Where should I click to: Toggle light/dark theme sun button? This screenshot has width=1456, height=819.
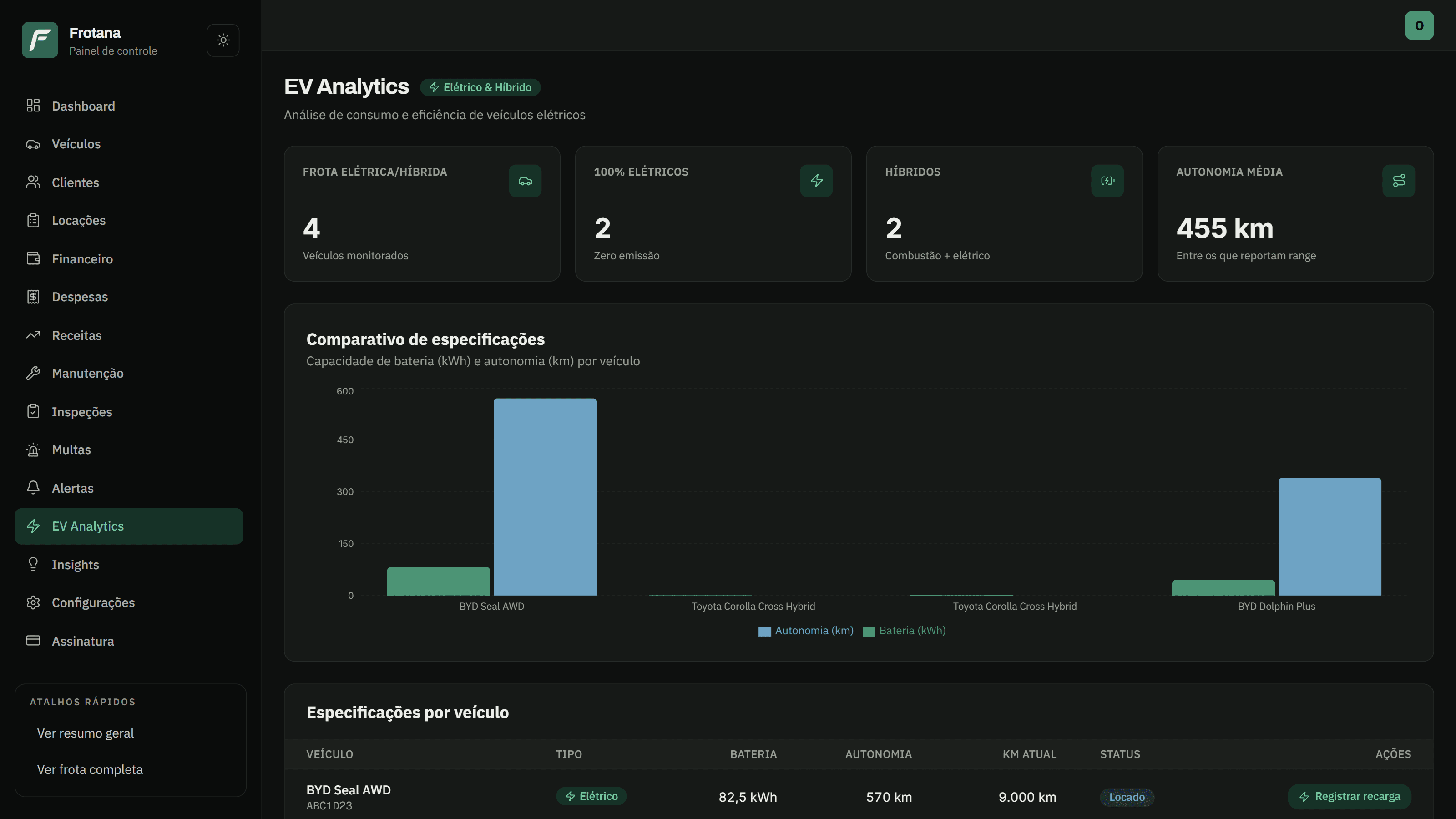(223, 40)
